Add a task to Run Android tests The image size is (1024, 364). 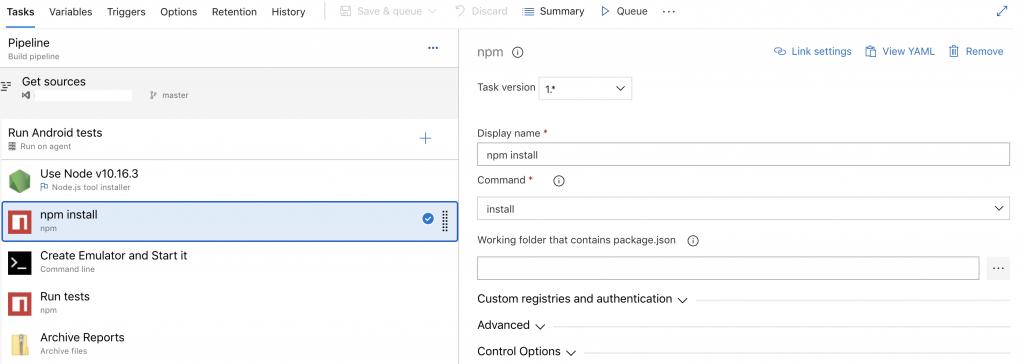[425, 139]
